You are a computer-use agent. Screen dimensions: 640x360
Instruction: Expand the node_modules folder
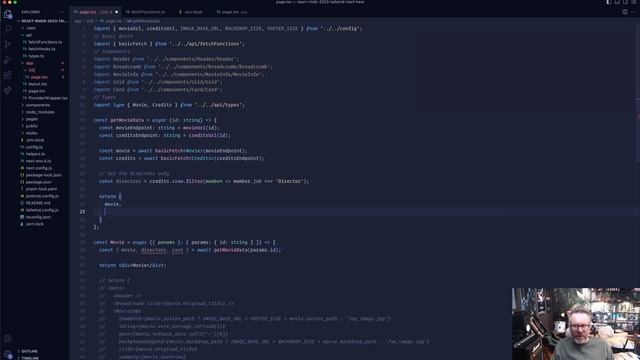click(40, 112)
